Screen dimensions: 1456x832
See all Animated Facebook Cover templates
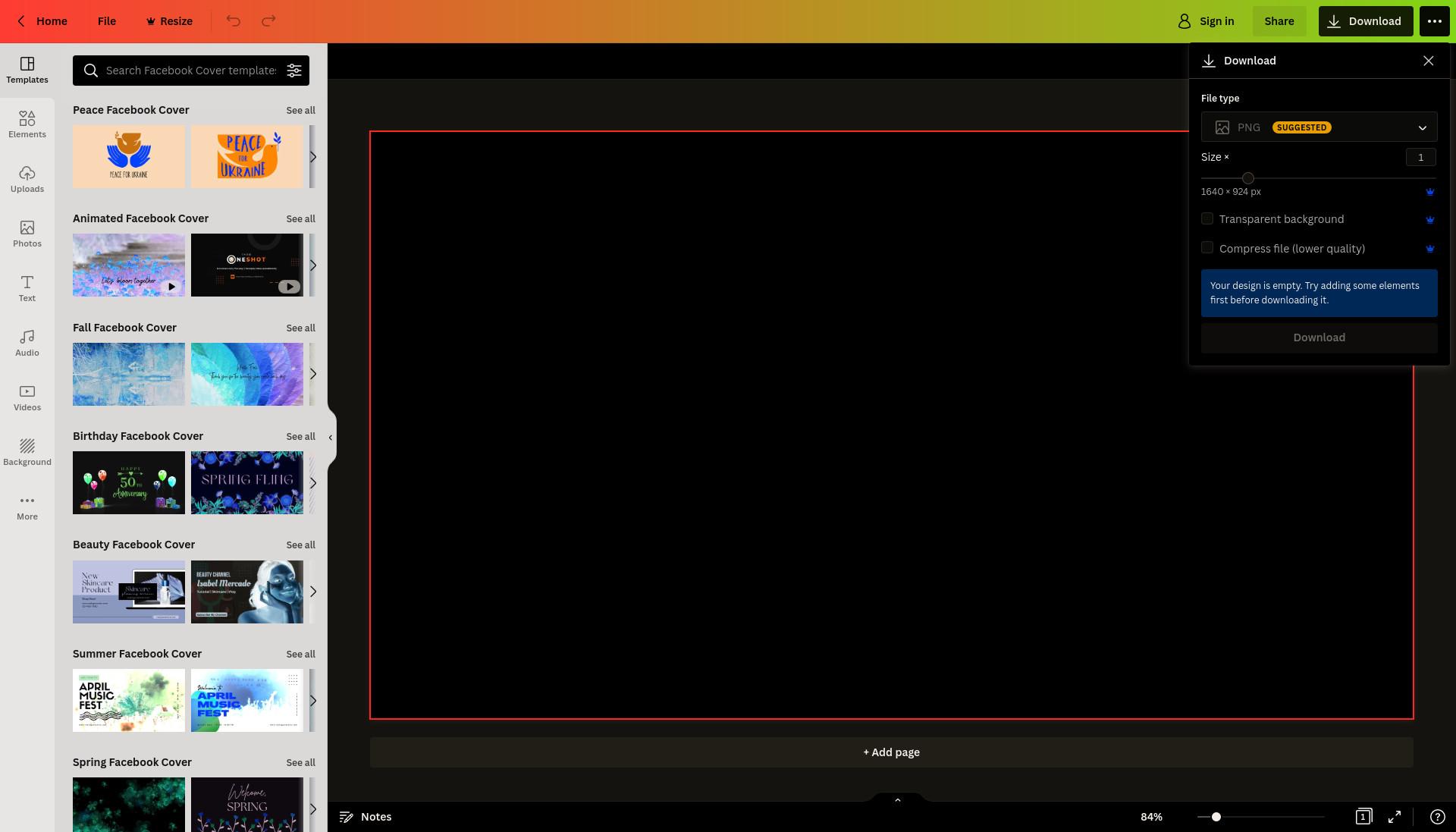coord(300,219)
